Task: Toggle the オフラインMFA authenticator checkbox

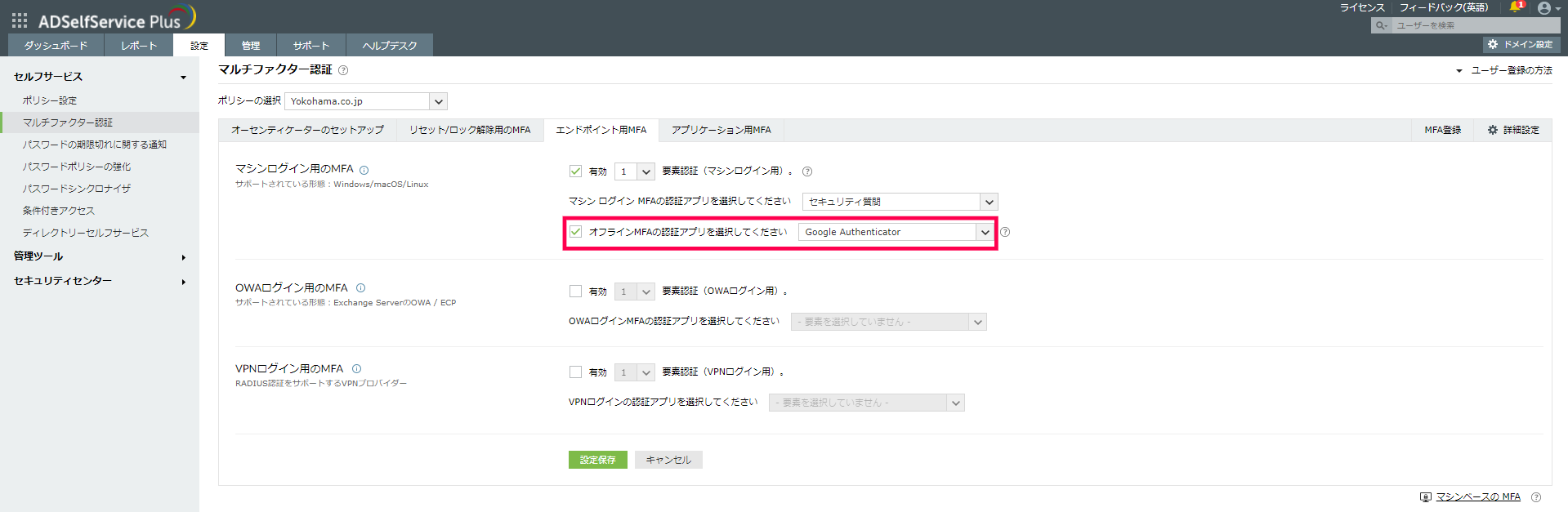Action: point(576,232)
